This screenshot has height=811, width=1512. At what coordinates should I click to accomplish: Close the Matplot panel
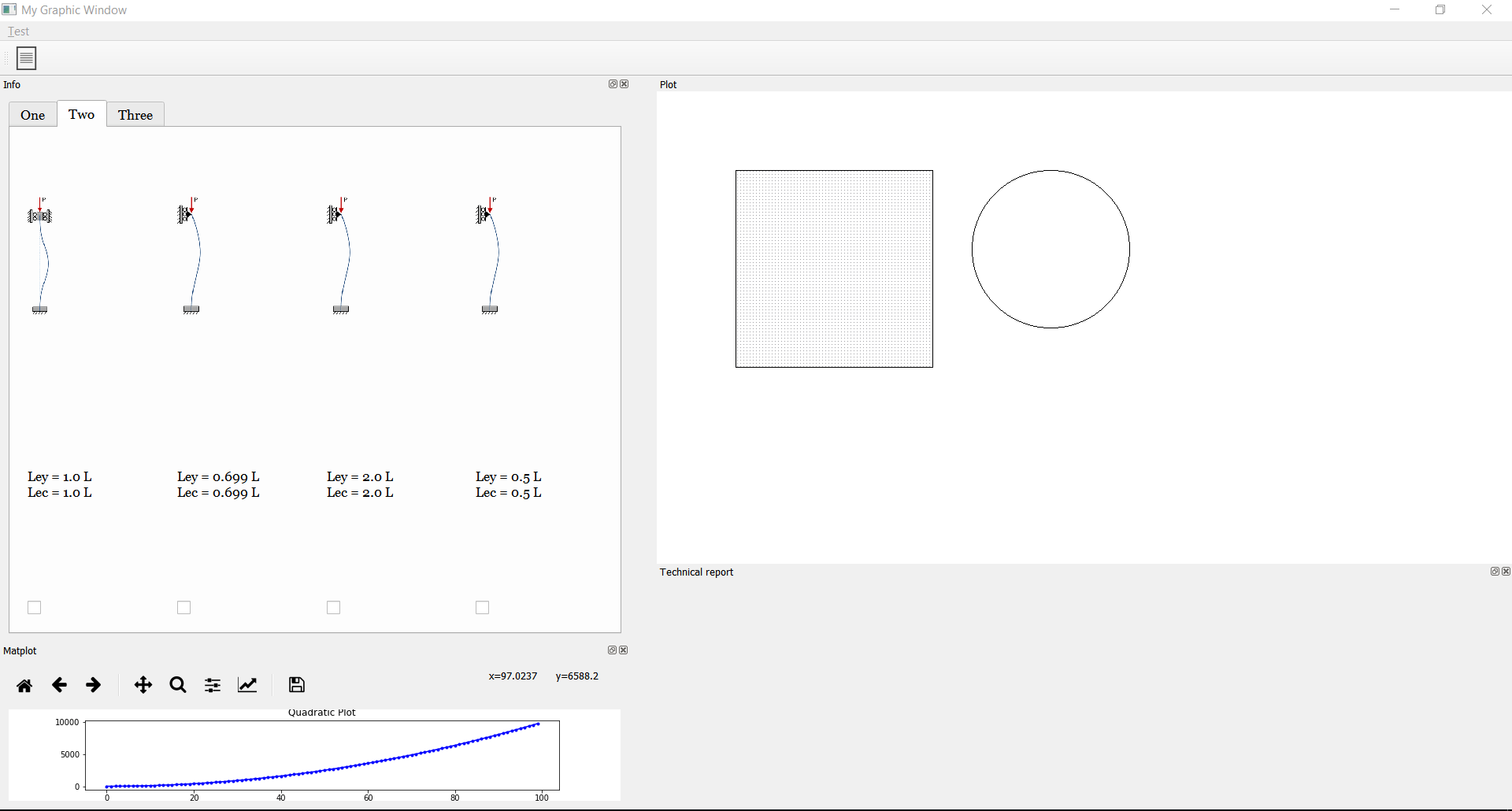coord(623,650)
